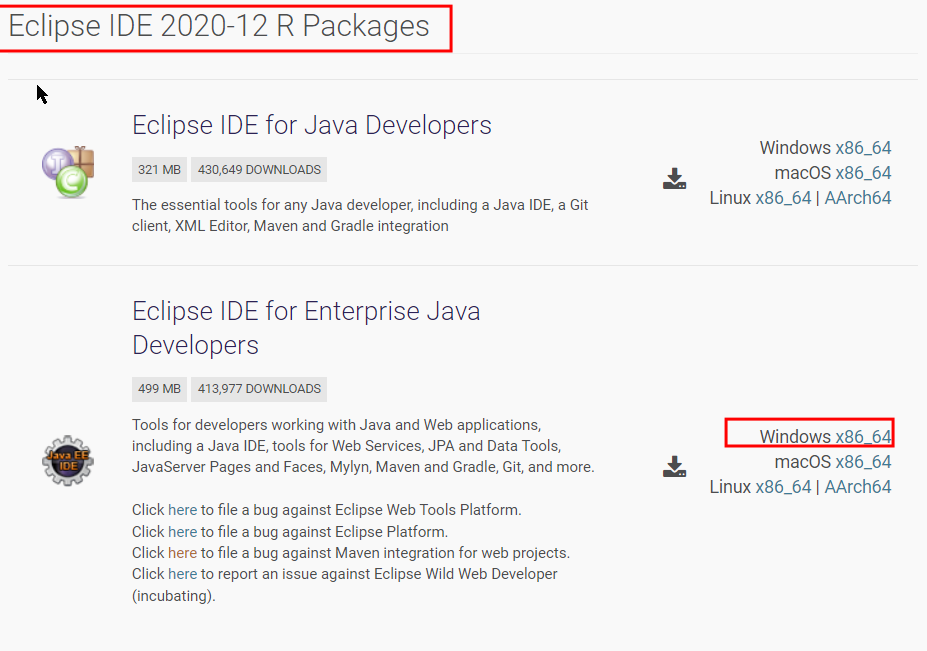Click 'here' to report Wild Web Developer issue
This screenshot has width=927, height=651.
(x=182, y=574)
